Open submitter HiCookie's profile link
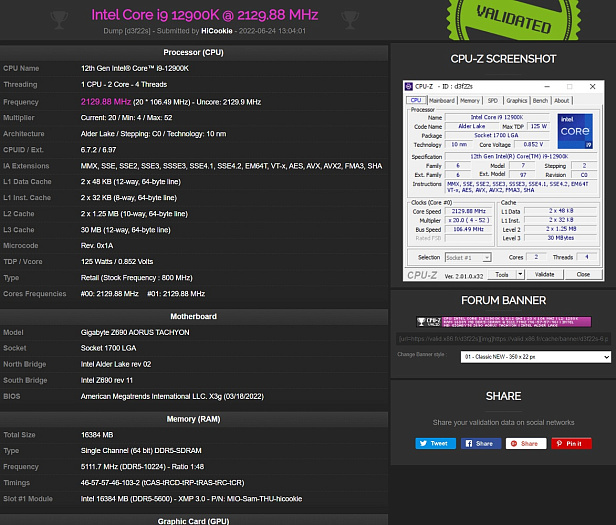Image resolution: width=616 pixels, height=525 pixels. pos(217,31)
